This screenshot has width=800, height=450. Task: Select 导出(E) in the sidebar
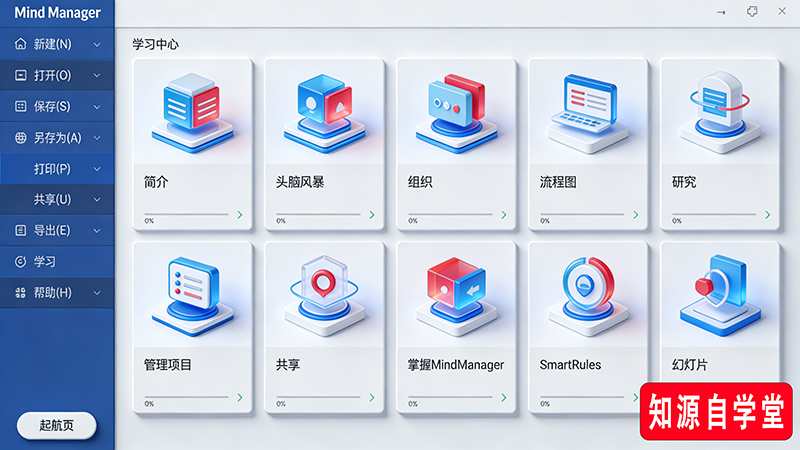click(57, 231)
